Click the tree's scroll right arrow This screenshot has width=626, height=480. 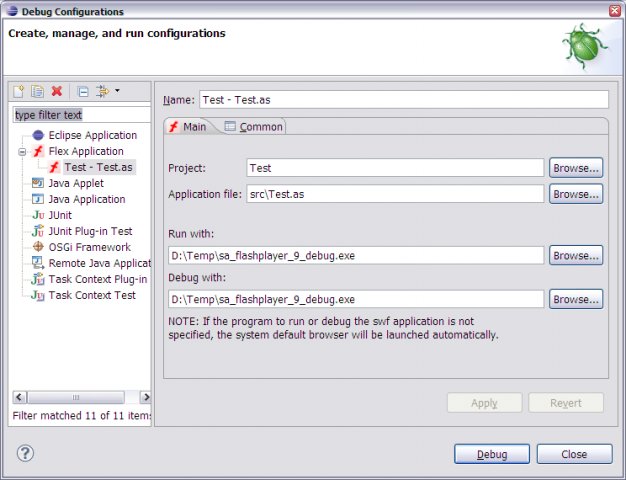[x=146, y=397]
